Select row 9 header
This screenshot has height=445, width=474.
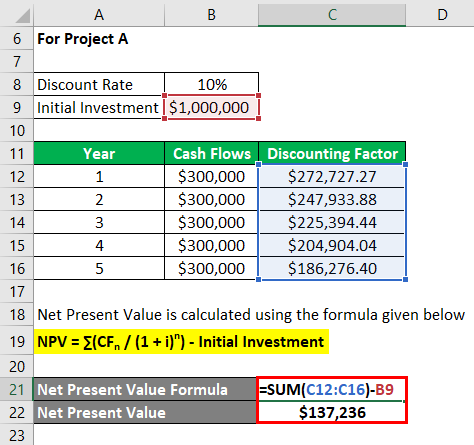coord(17,107)
